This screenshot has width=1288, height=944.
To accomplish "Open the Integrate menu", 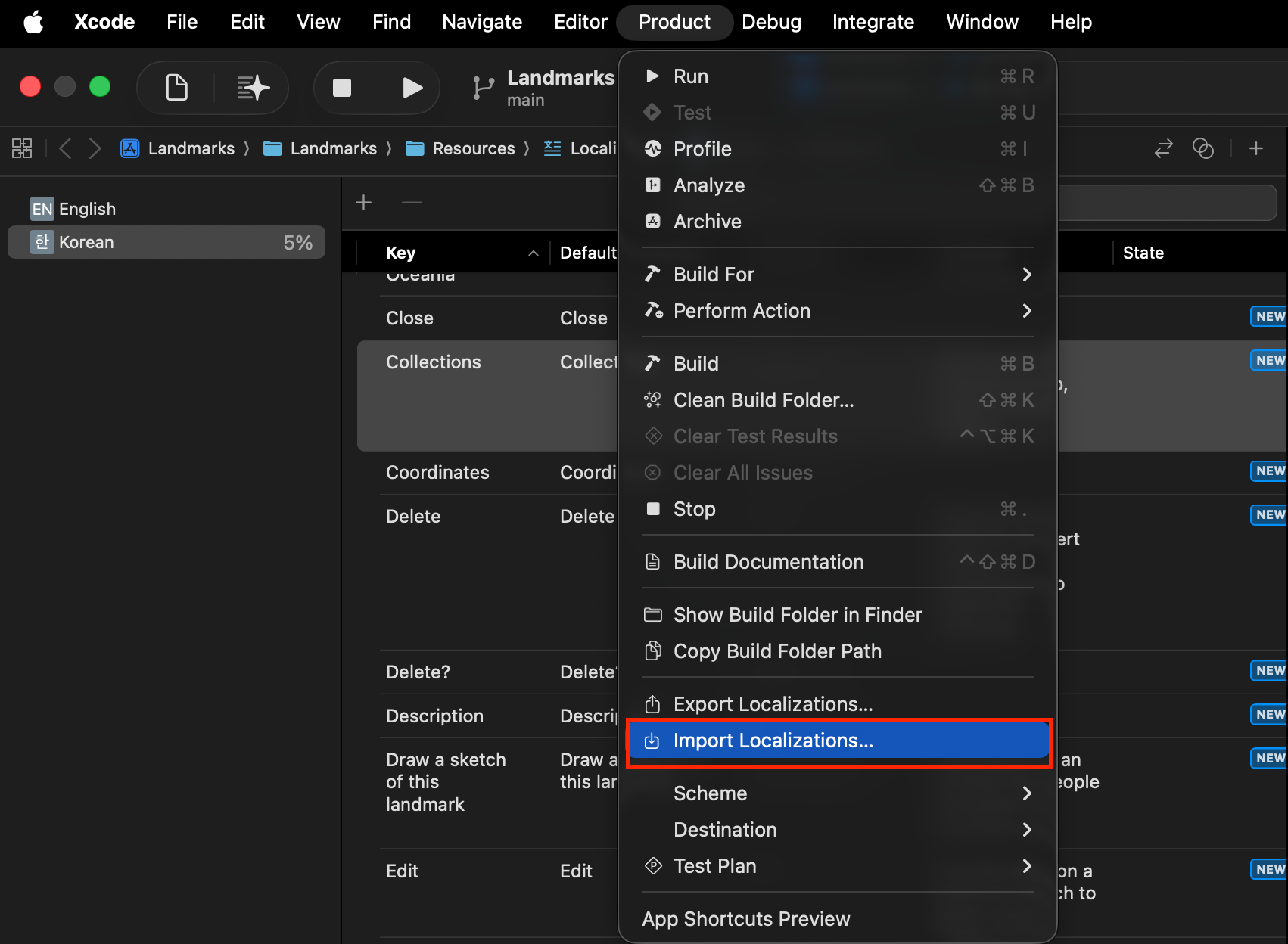I will tap(873, 22).
